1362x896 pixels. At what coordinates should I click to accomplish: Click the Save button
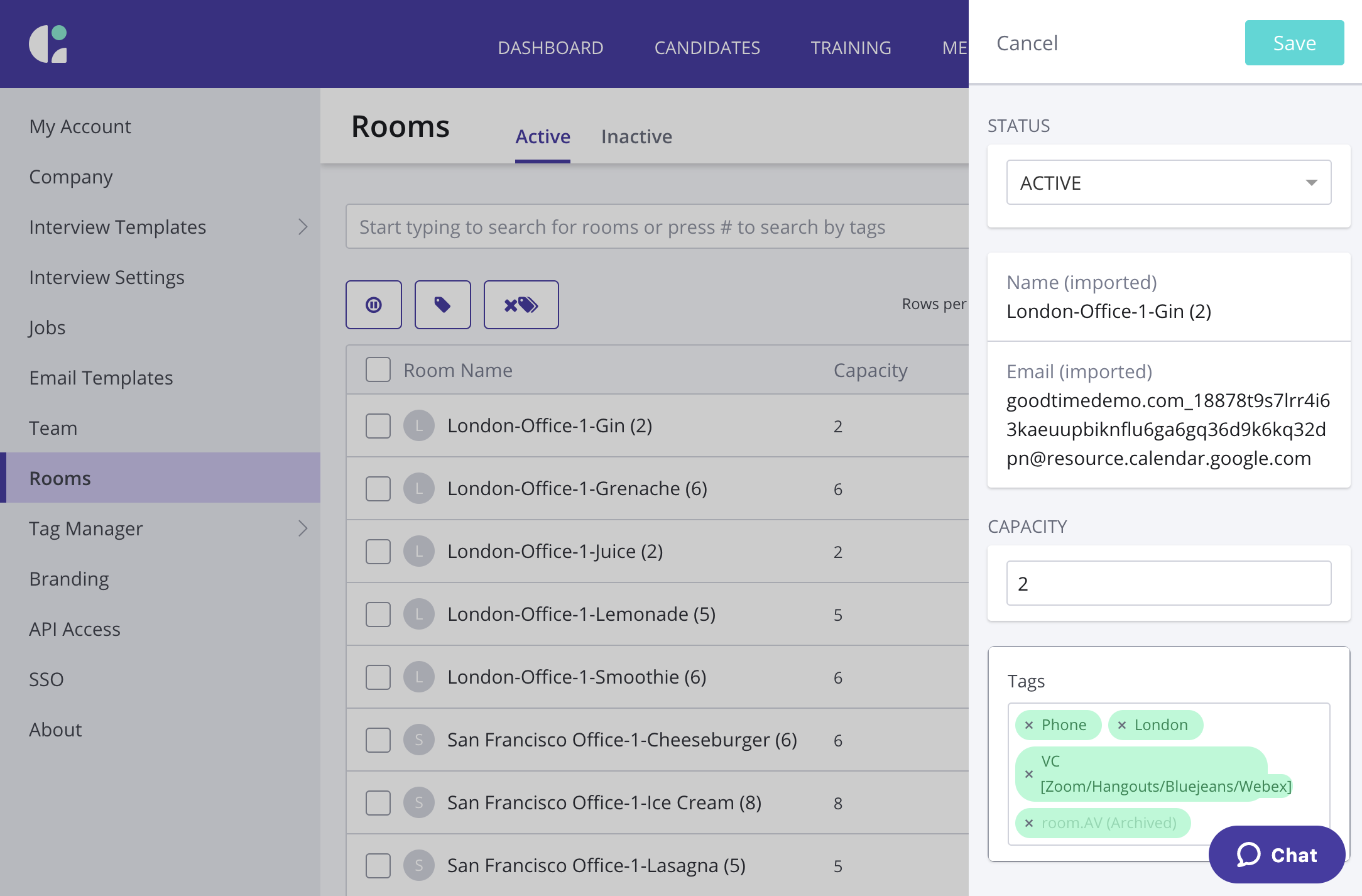pos(1294,43)
